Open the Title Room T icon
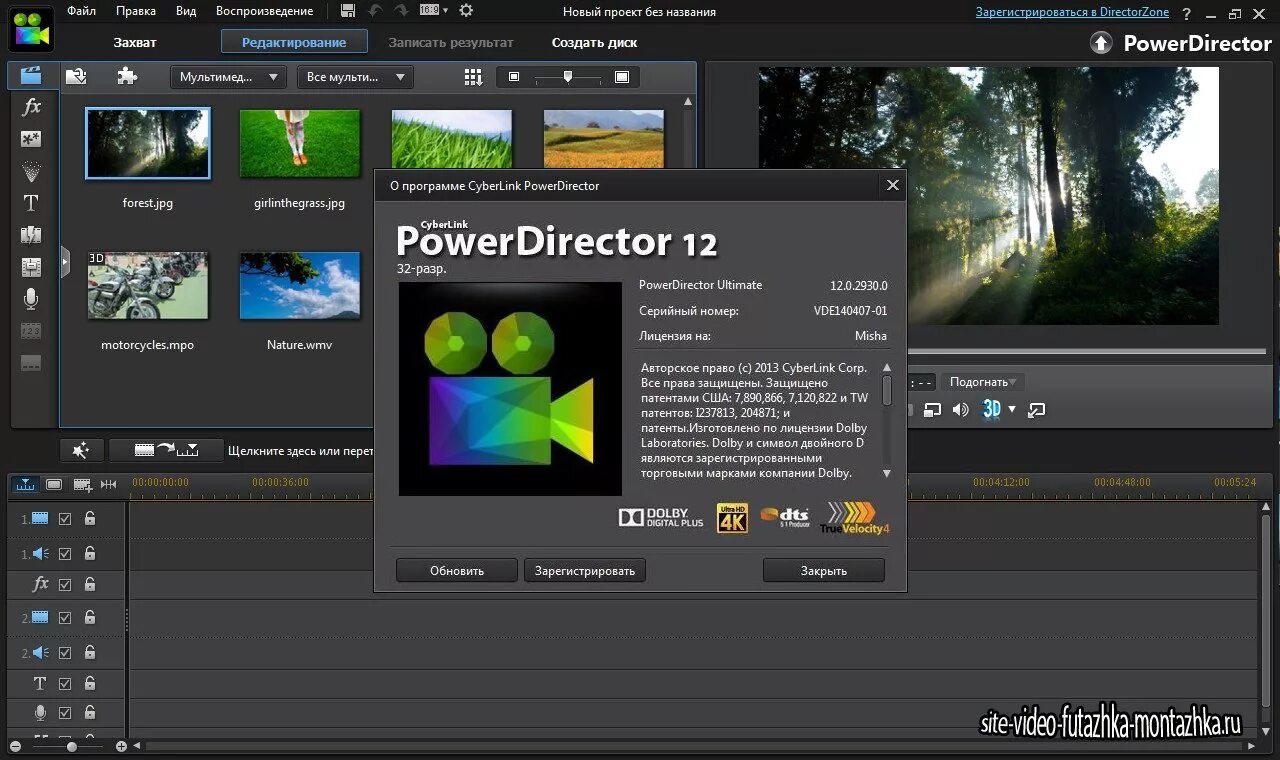Image resolution: width=1280 pixels, height=760 pixels. pyautogui.click(x=31, y=203)
